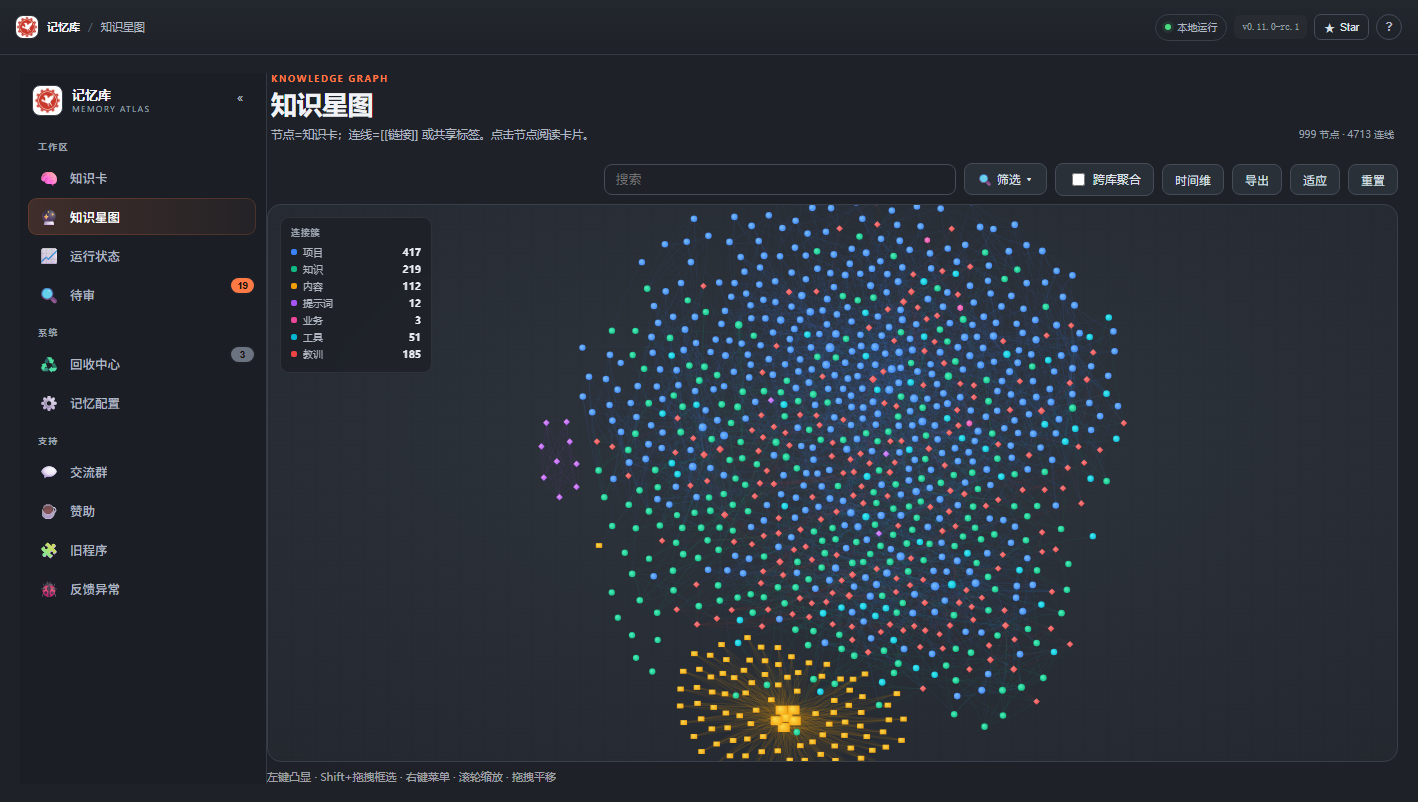1418x802 pixels.
Task: Click the 知识 219 legend row
Action: coord(356,270)
